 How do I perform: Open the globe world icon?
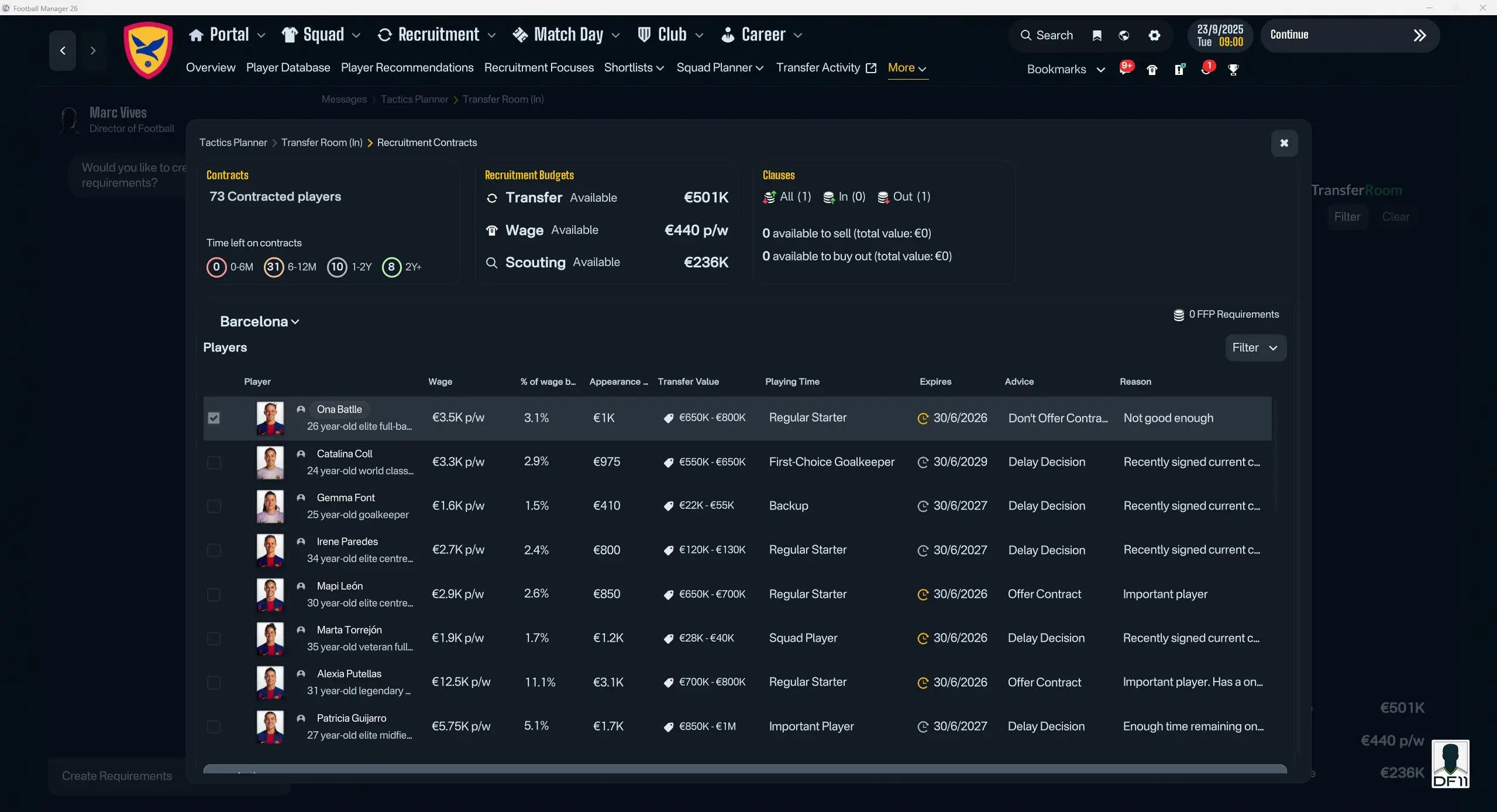coord(1124,36)
